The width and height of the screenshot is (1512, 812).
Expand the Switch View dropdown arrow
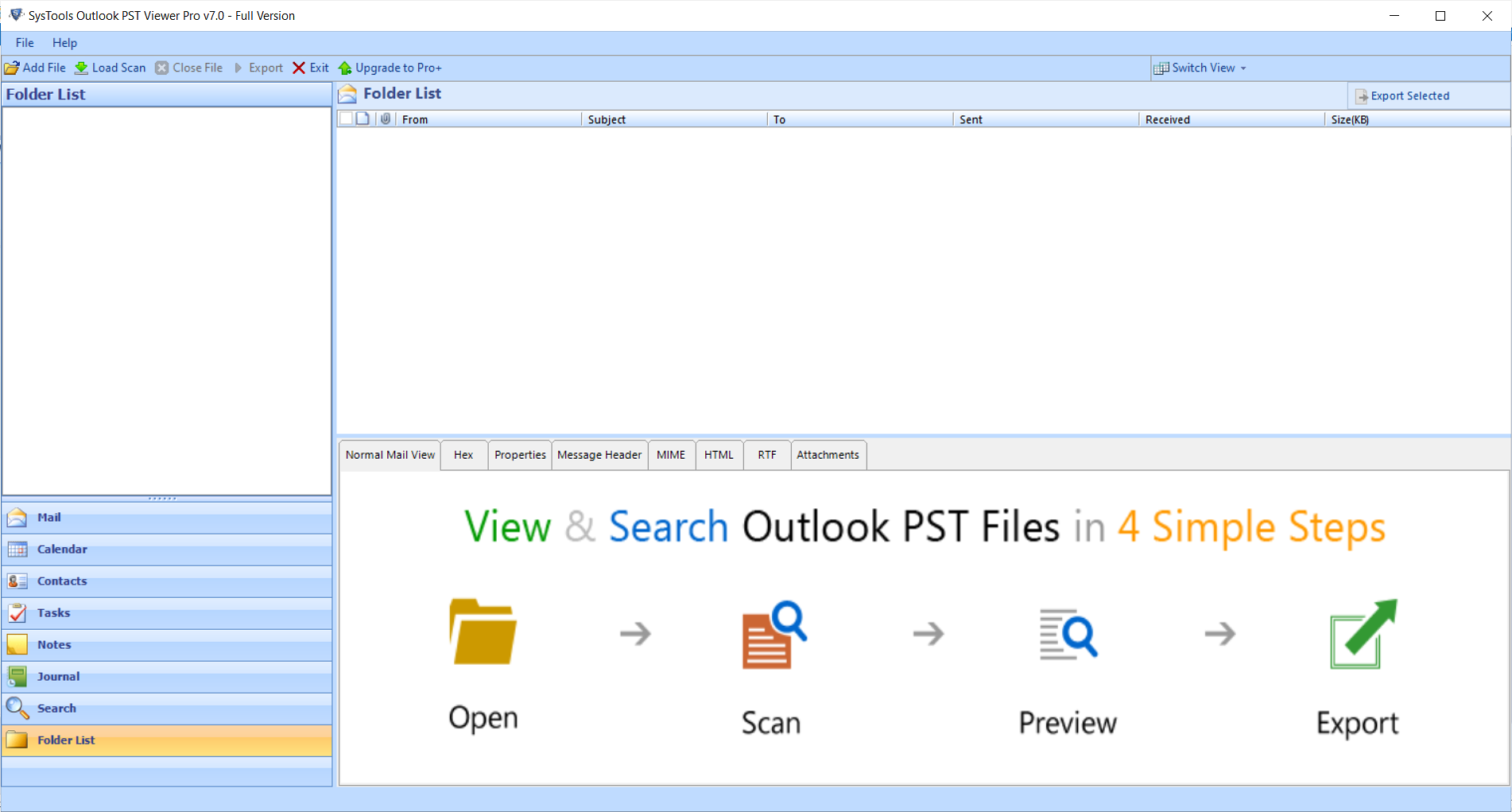(1243, 68)
